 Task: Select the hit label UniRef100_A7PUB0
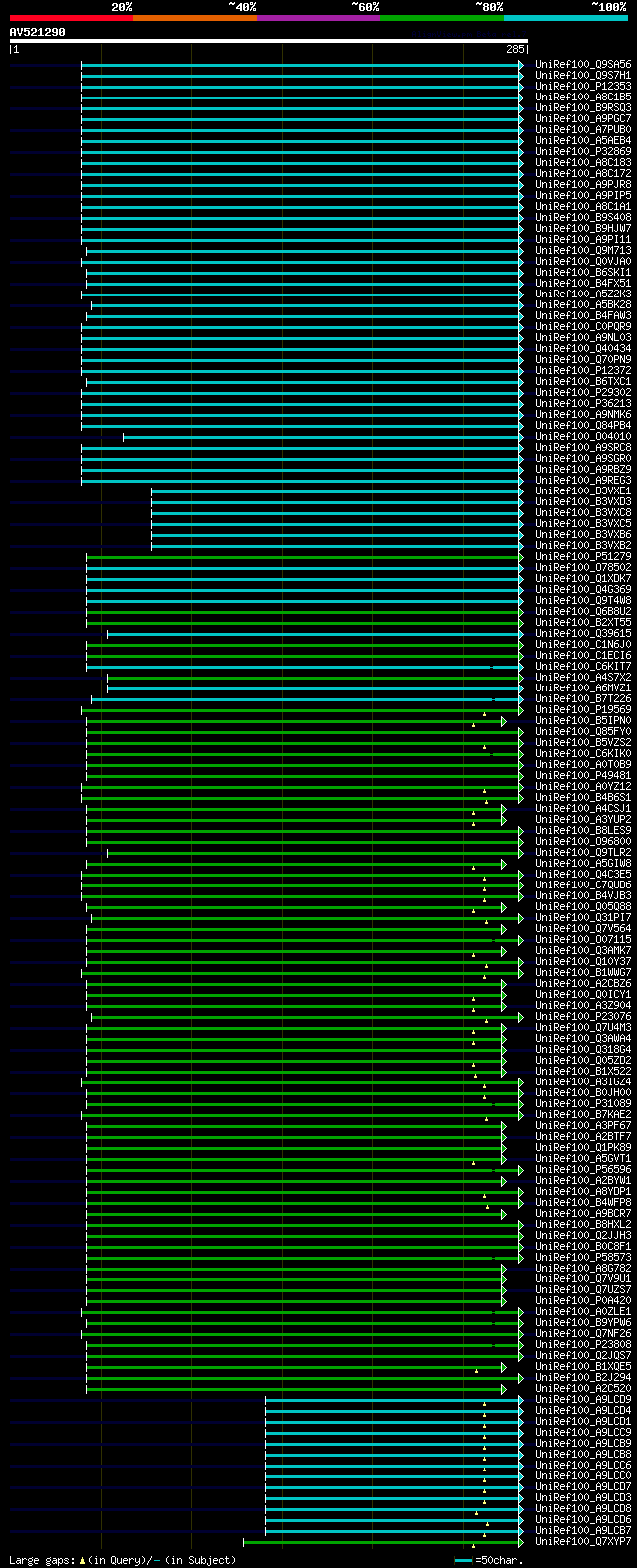click(583, 129)
